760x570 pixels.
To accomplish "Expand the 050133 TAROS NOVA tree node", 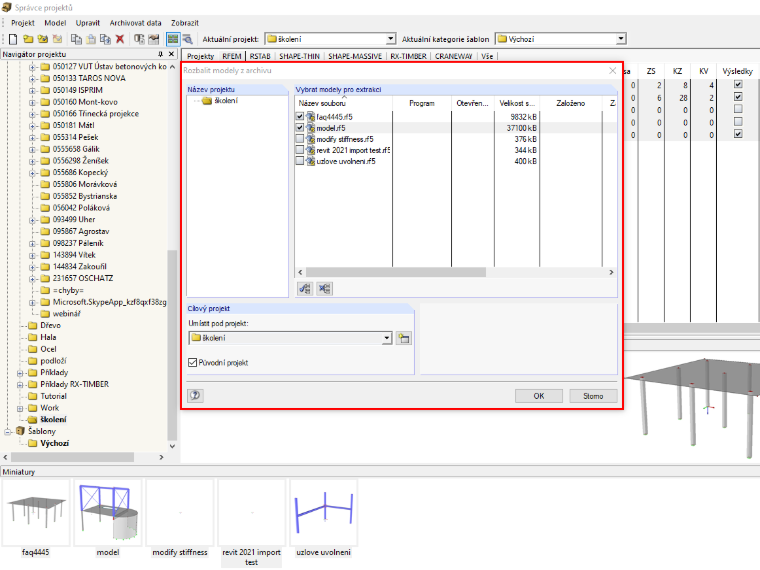I will [x=32, y=79].
